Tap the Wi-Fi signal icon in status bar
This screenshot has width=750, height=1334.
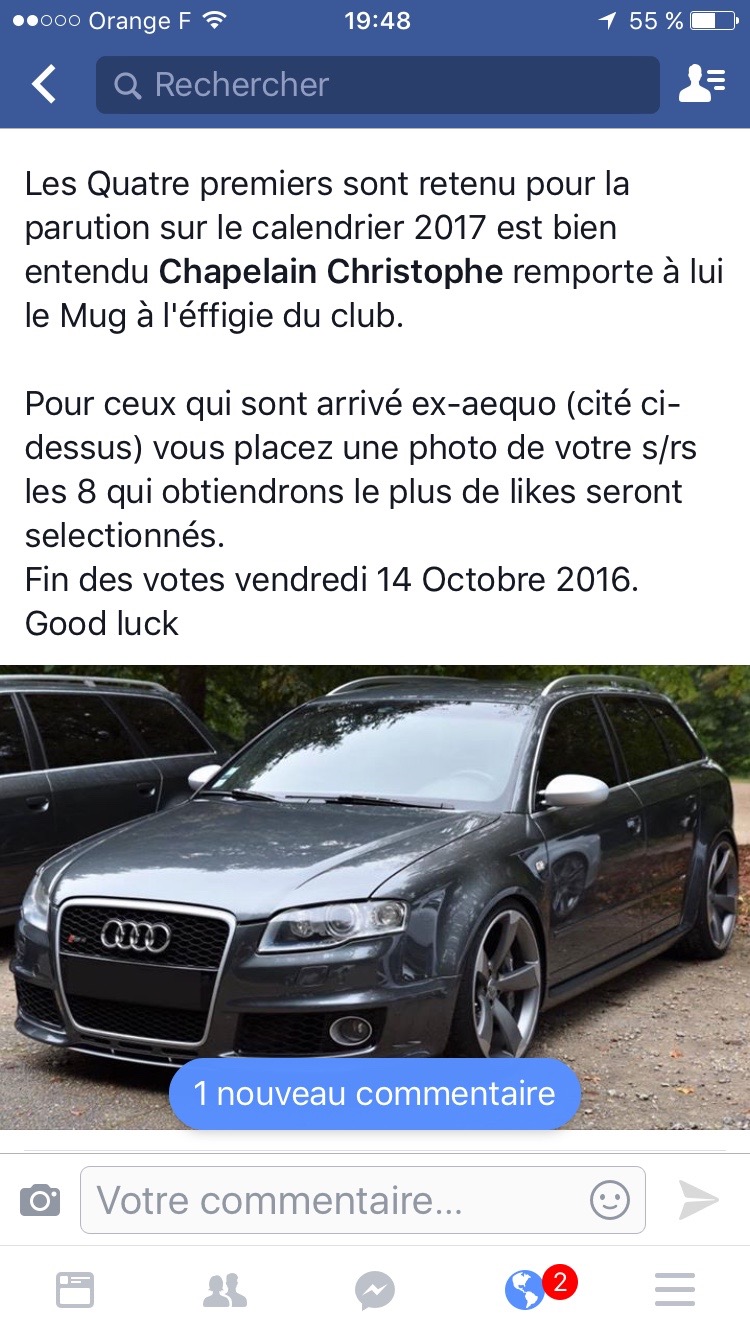click(x=213, y=21)
